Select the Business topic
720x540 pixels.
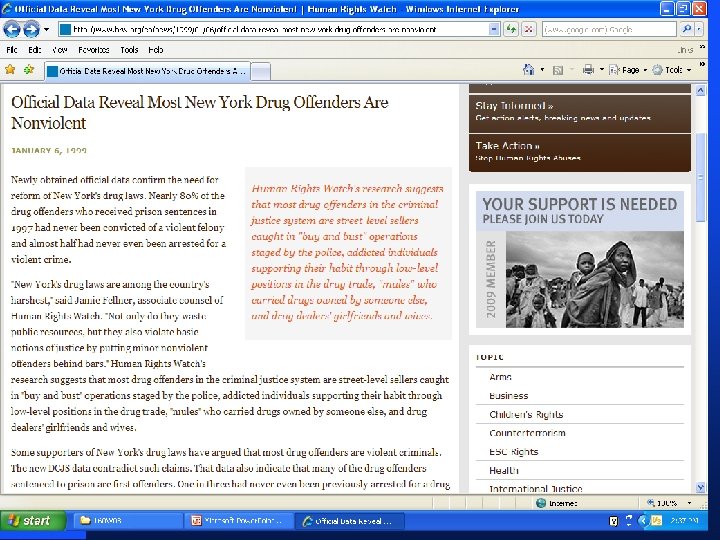(508, 396)
